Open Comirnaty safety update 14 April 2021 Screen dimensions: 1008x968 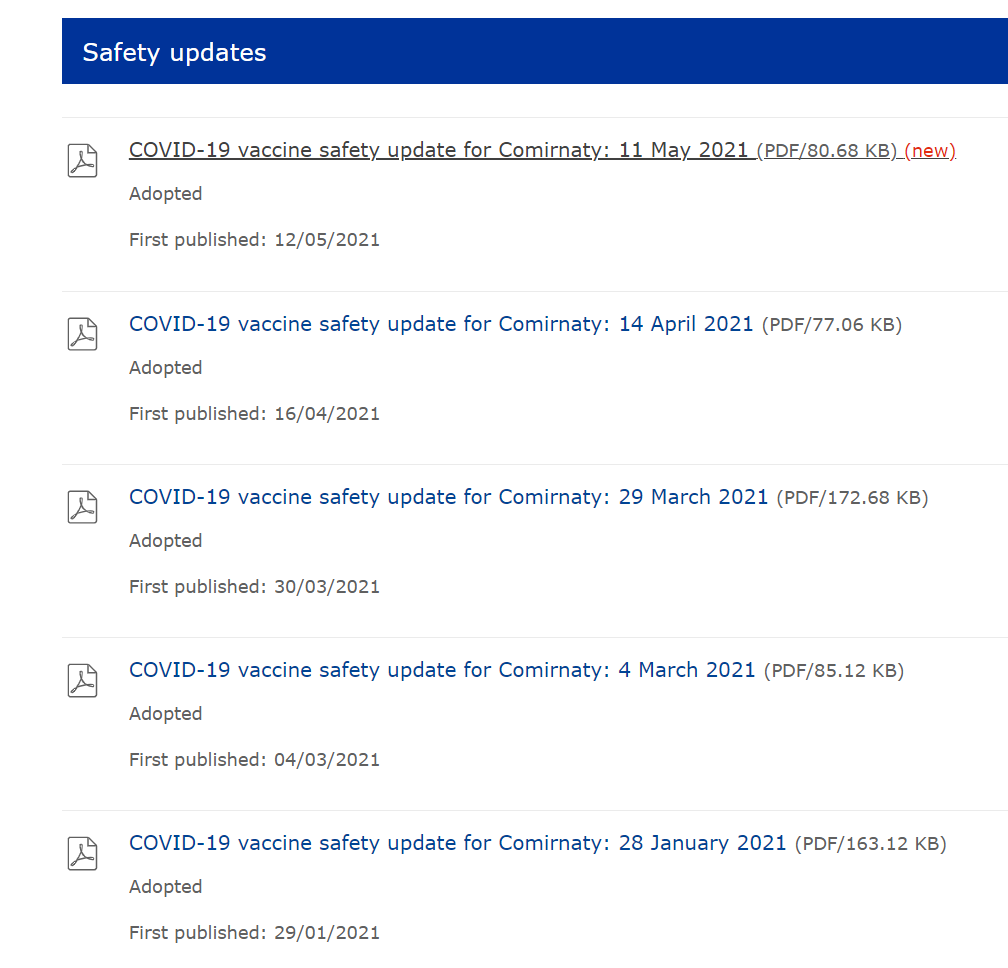pos(441,323)
